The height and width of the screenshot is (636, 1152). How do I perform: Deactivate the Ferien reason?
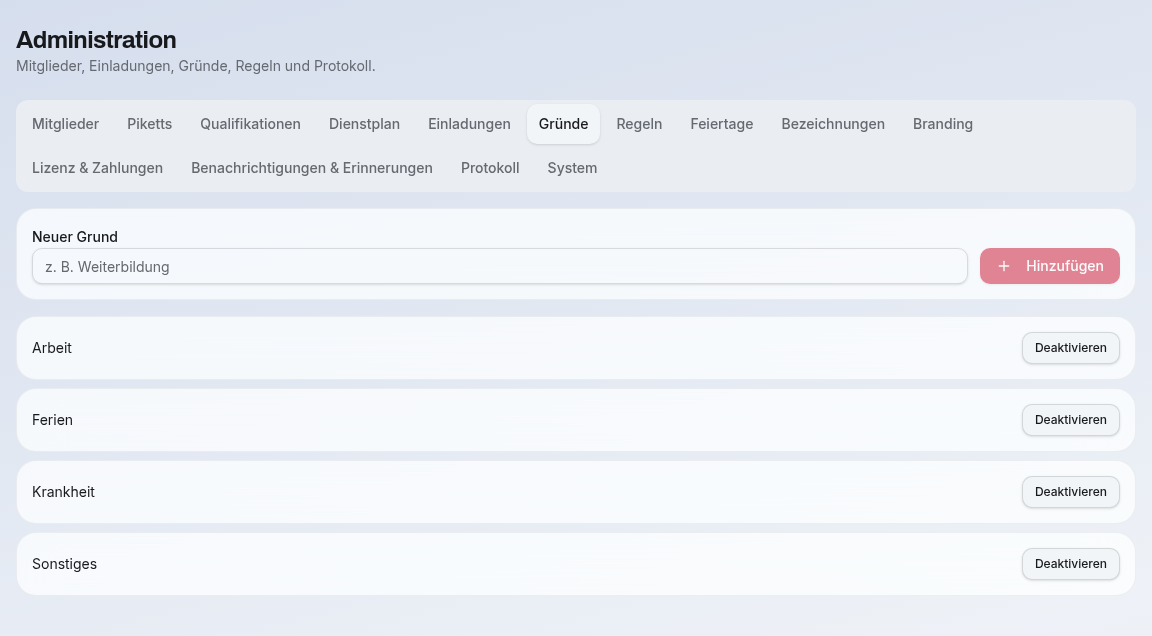[1070, 420]
